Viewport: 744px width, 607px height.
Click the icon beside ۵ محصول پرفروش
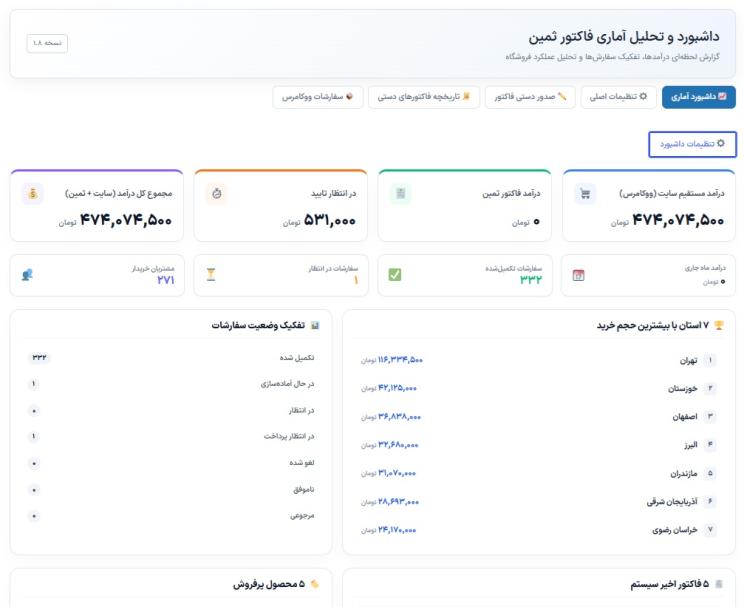coord(315,584)
